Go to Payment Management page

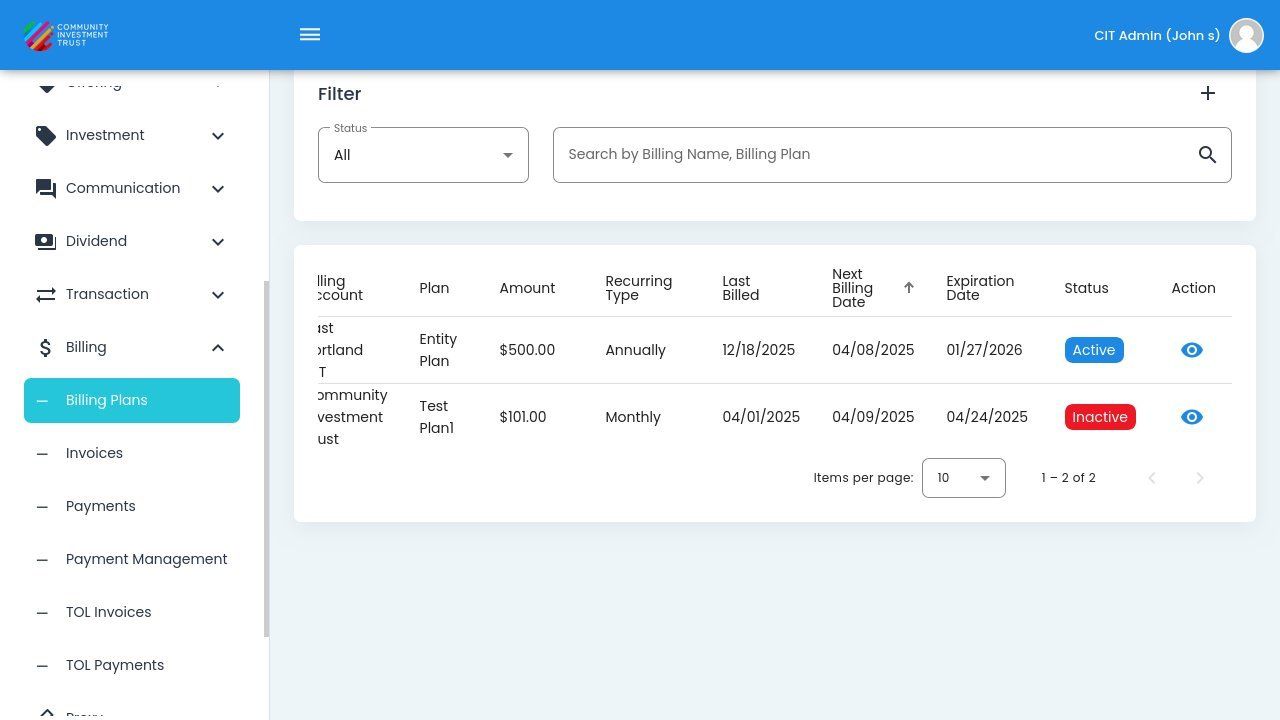point(146,559)
